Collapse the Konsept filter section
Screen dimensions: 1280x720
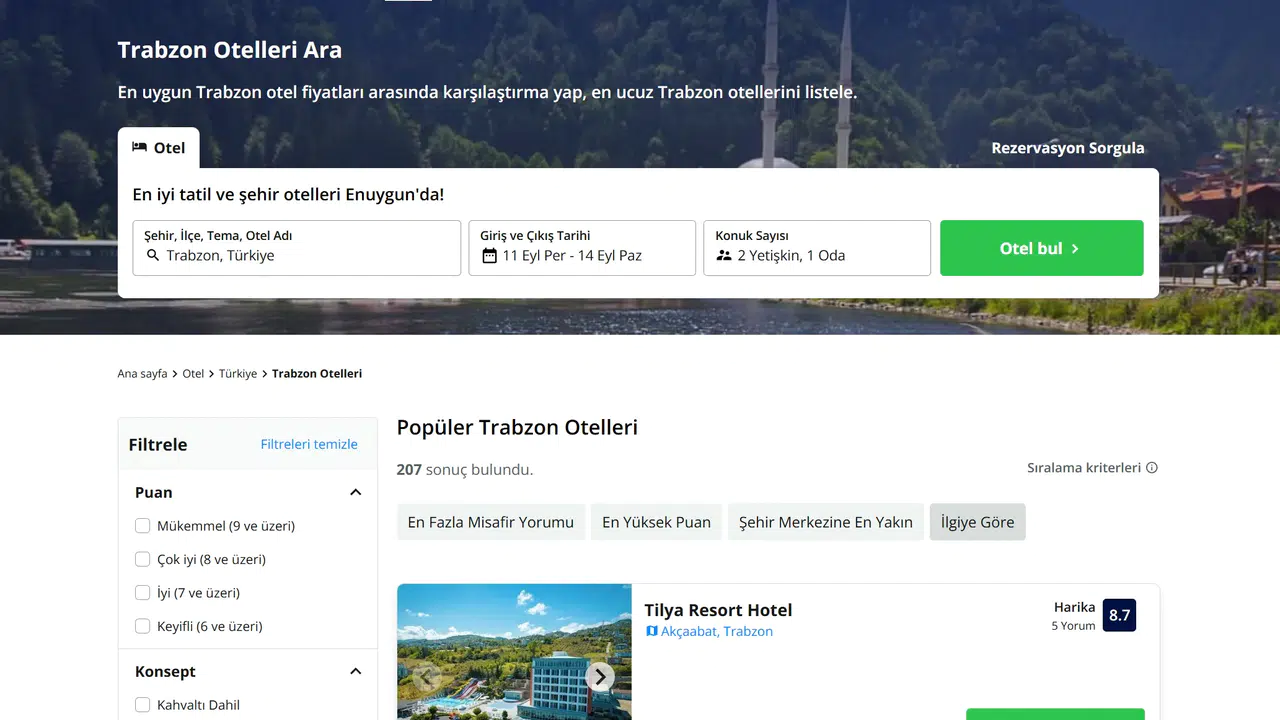click(x=355, y=672)
